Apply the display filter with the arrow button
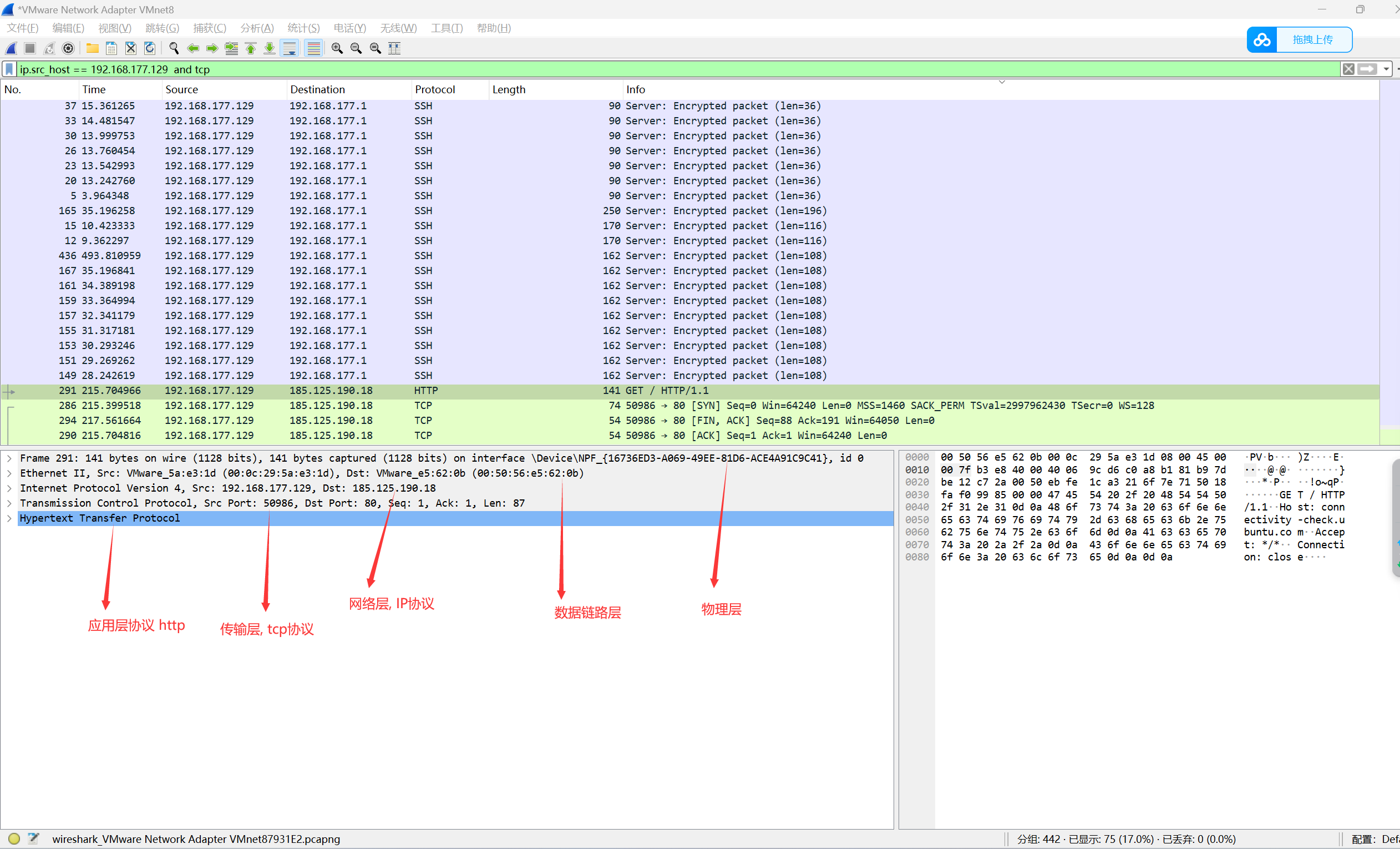Viewport: 1400px width, 849px height. pyautogui.click(x=1368, y=69)
